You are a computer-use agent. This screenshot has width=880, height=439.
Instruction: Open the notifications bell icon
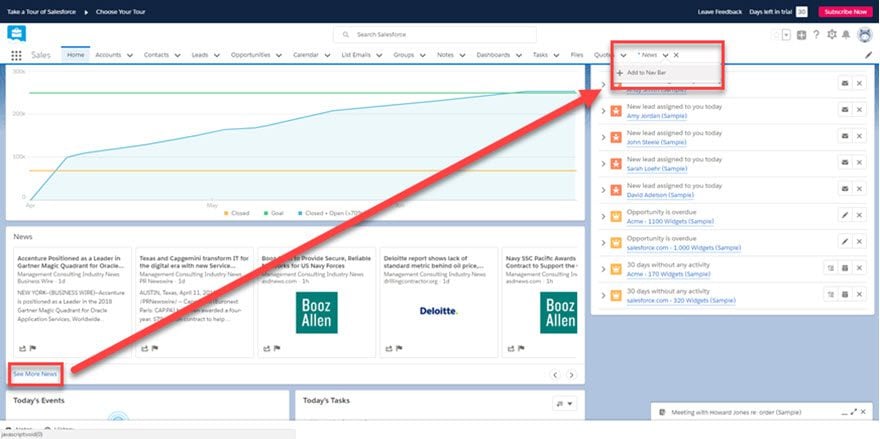[x=846, y=35]
